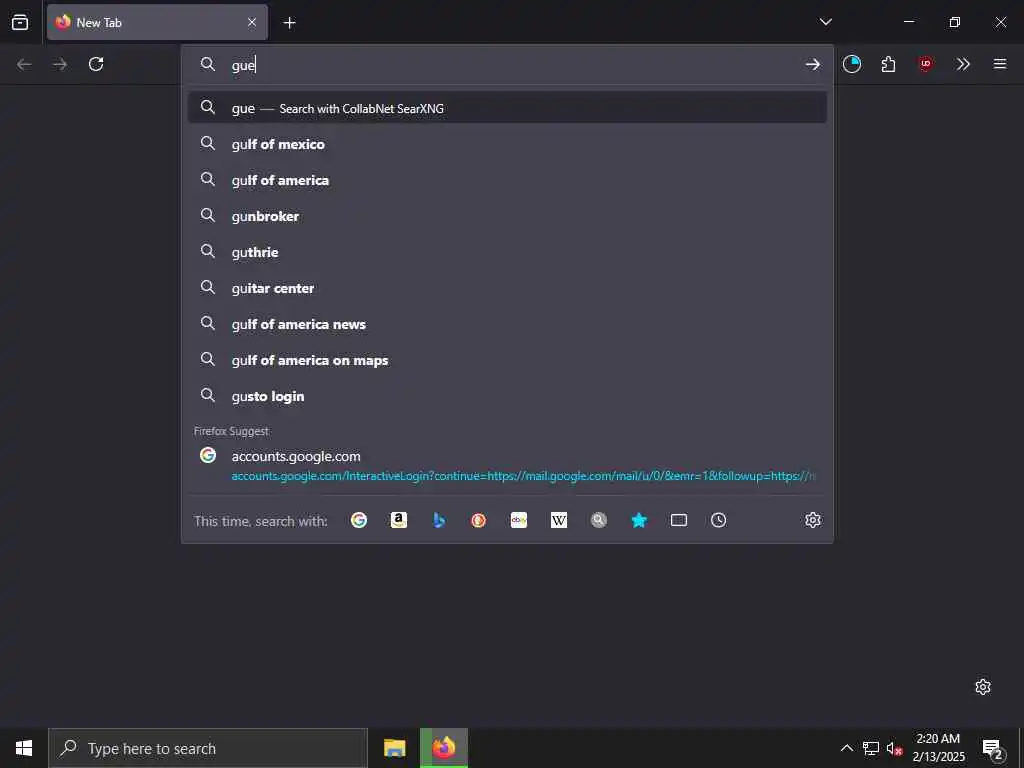
Task: Pick the 'gusto login' suggestion
Action: click(x=507, y=396)
